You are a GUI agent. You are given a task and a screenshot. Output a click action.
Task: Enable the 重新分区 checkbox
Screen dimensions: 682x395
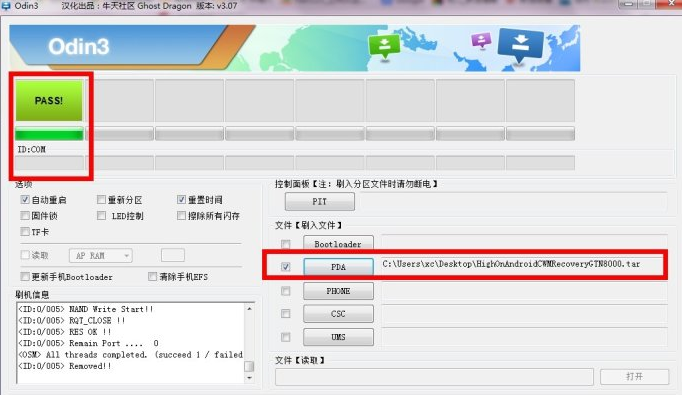[x=101, y=200]
